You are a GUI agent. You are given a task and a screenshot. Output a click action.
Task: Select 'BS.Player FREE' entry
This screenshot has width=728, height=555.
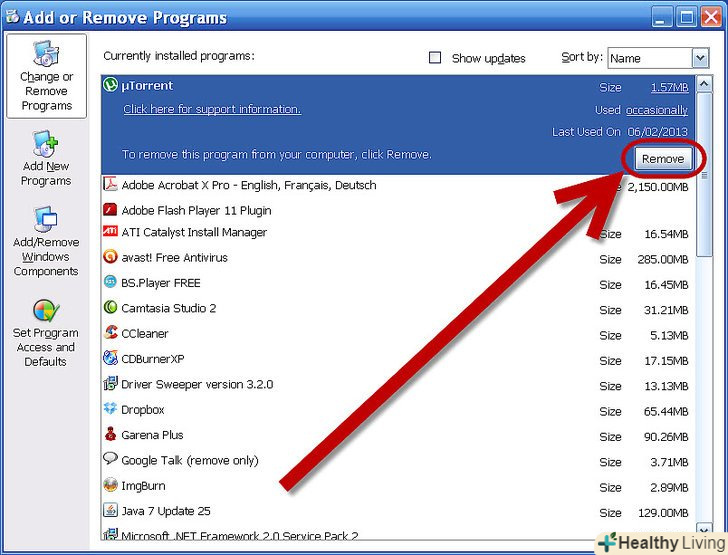pyautogui.click(x=161, y=283)
